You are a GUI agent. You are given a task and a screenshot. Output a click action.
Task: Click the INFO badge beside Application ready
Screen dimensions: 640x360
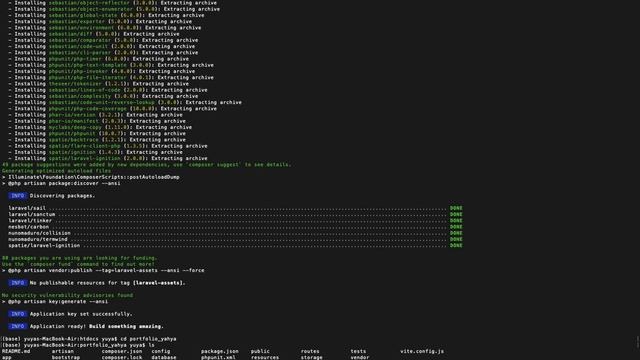(x=18, y=326)
